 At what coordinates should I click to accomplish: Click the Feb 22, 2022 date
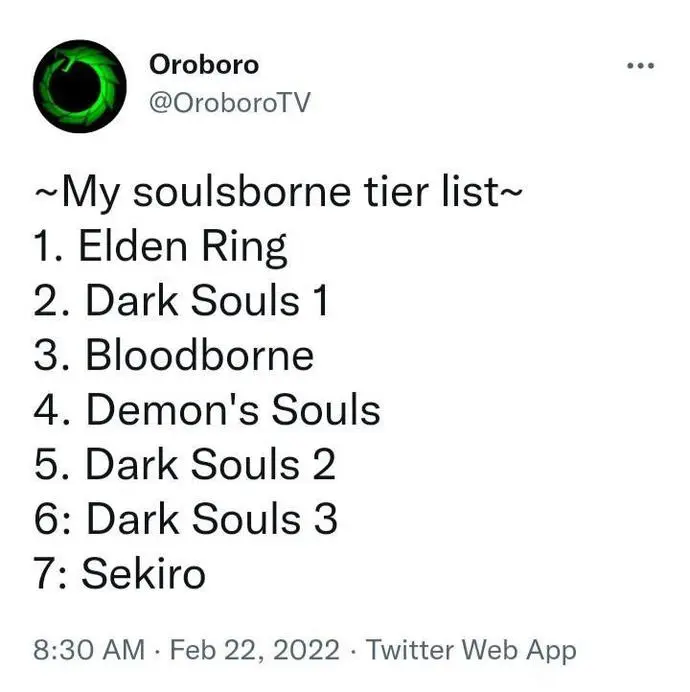(255, 650)
